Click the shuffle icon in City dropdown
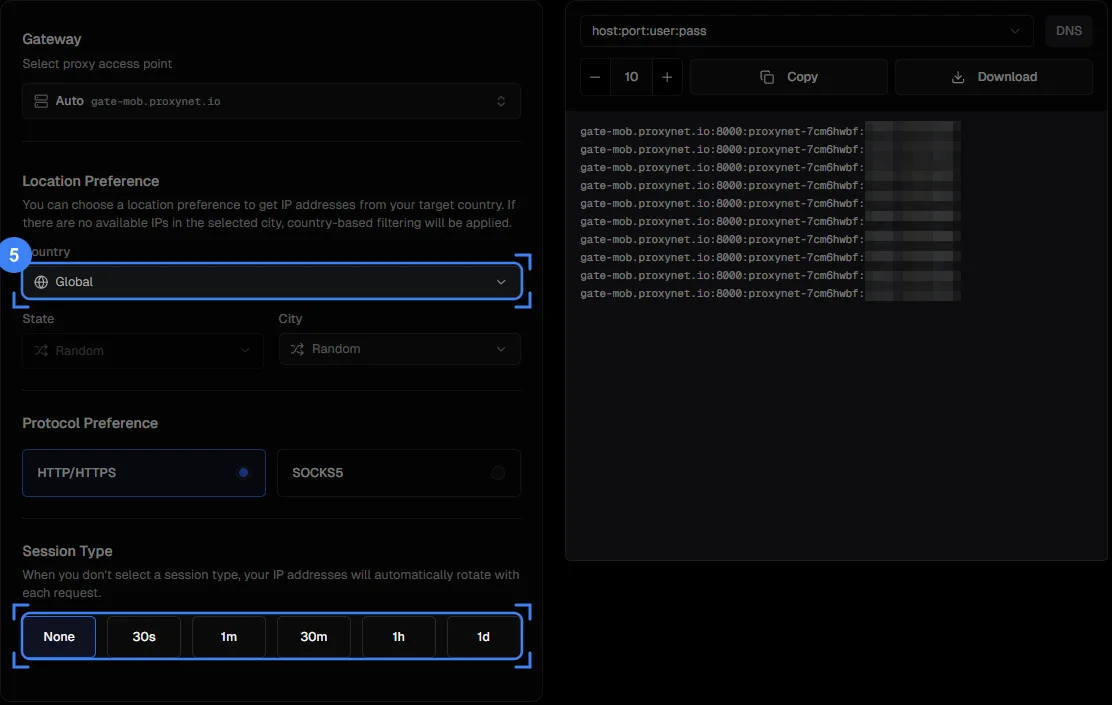1112x705 pixels. pyautogui.click(x=297, y=349)
